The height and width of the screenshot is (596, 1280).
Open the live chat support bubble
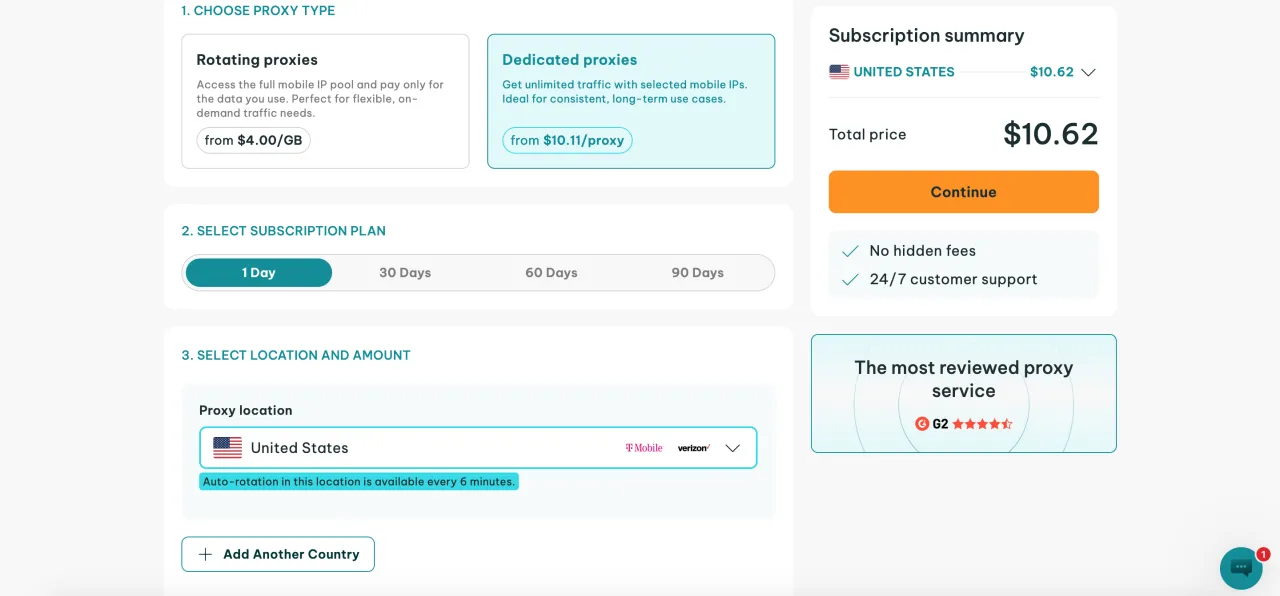pos(1241,568)
